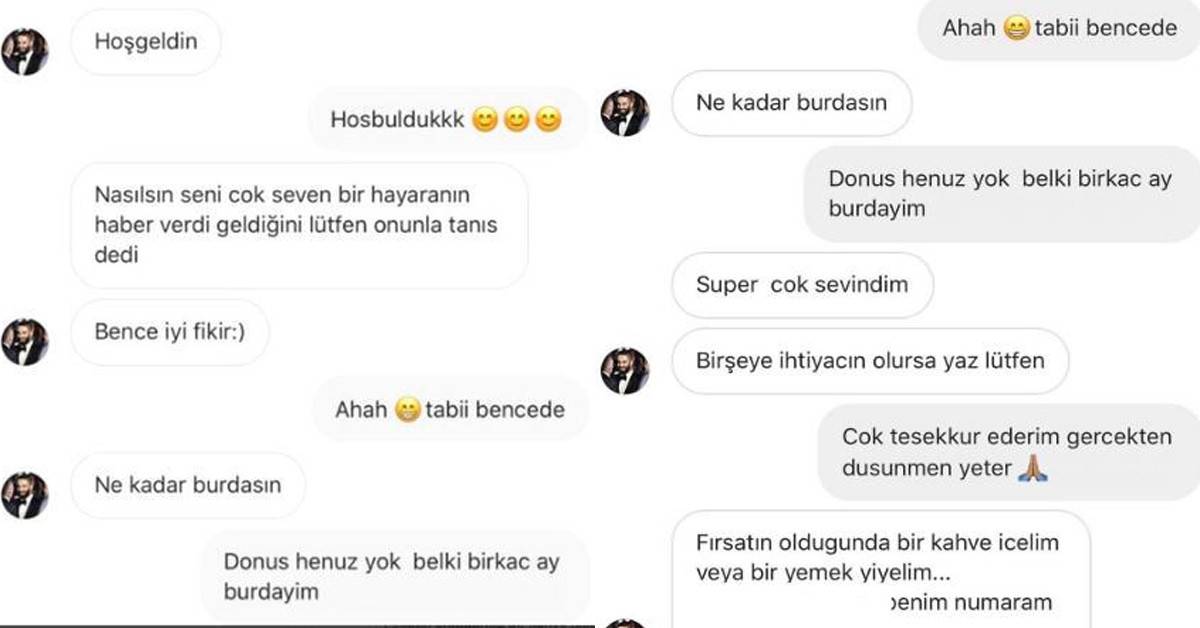Open the profile picture beside the left 'Ne kadar burdasın'

pyautogui.click(x=25, y=495)
